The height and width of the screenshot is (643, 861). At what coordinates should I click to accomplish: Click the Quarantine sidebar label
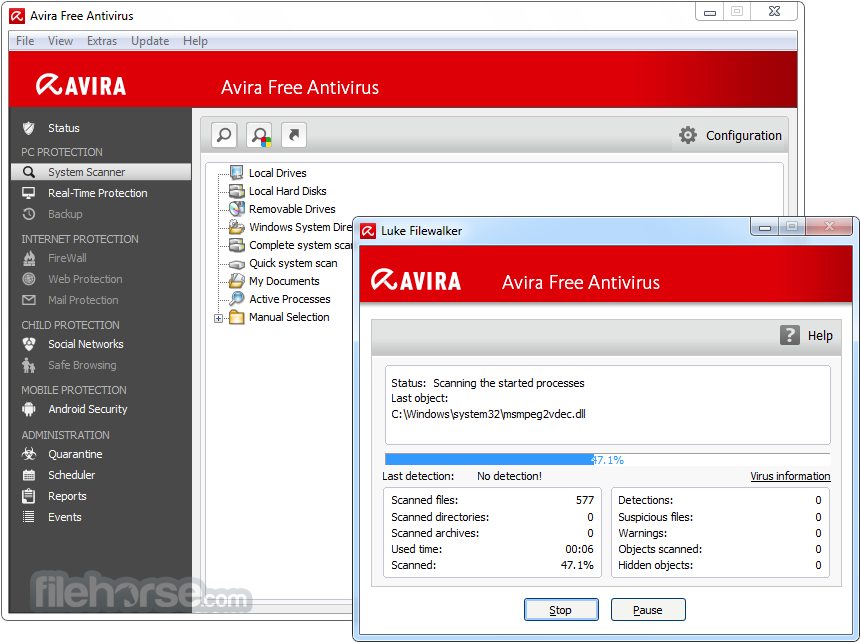tap(75, 454)
